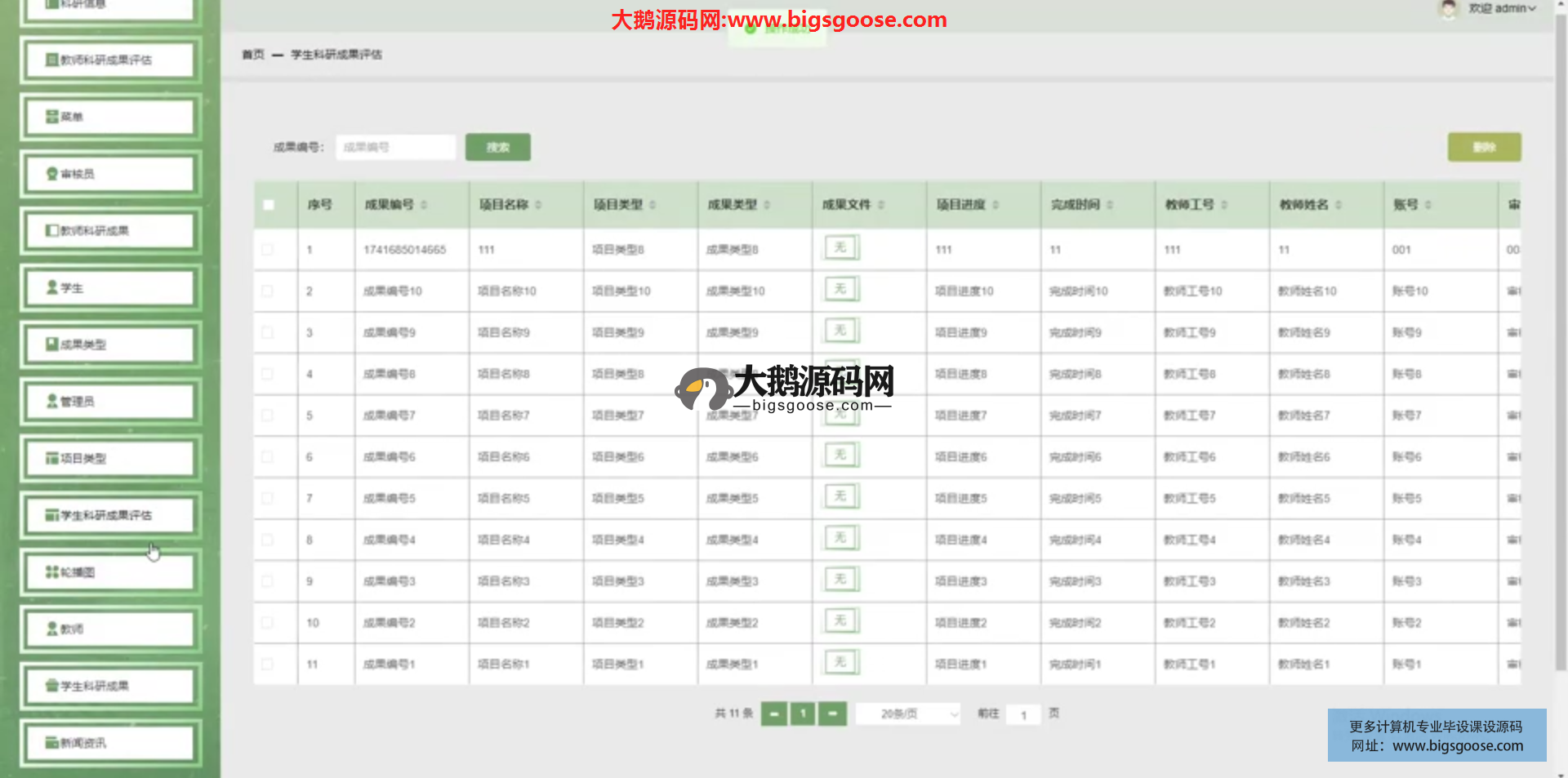Check the checkbox for row 1
This screenshot has height=778, width=1568.
(268, 250)
